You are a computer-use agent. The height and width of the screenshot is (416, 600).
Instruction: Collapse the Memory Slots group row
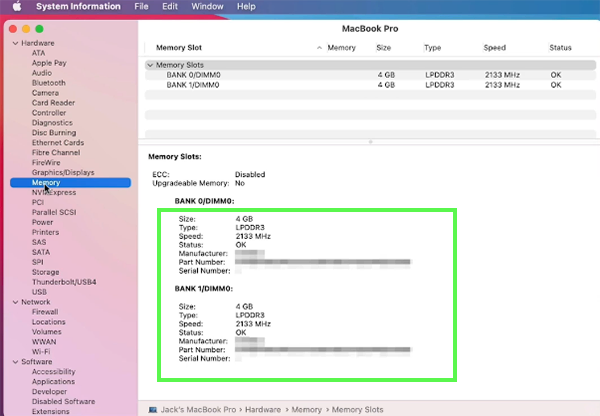point(150,65)
